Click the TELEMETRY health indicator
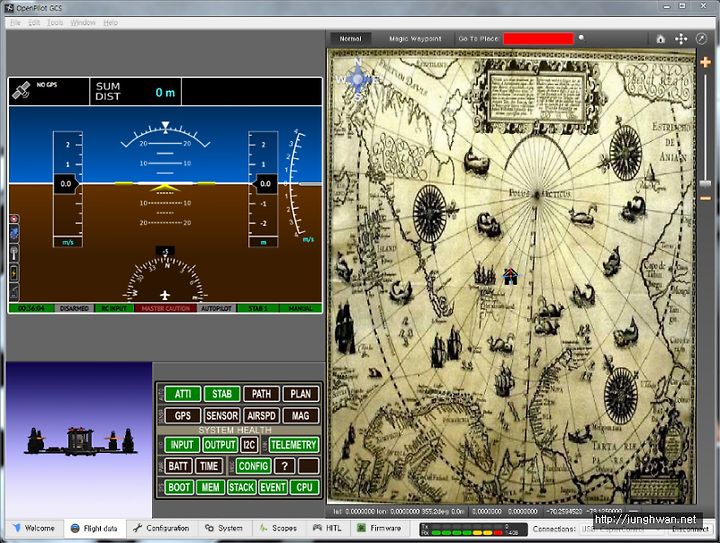This screenshot has height=543, width=720. pyautogui.click(x=293, y=445)
